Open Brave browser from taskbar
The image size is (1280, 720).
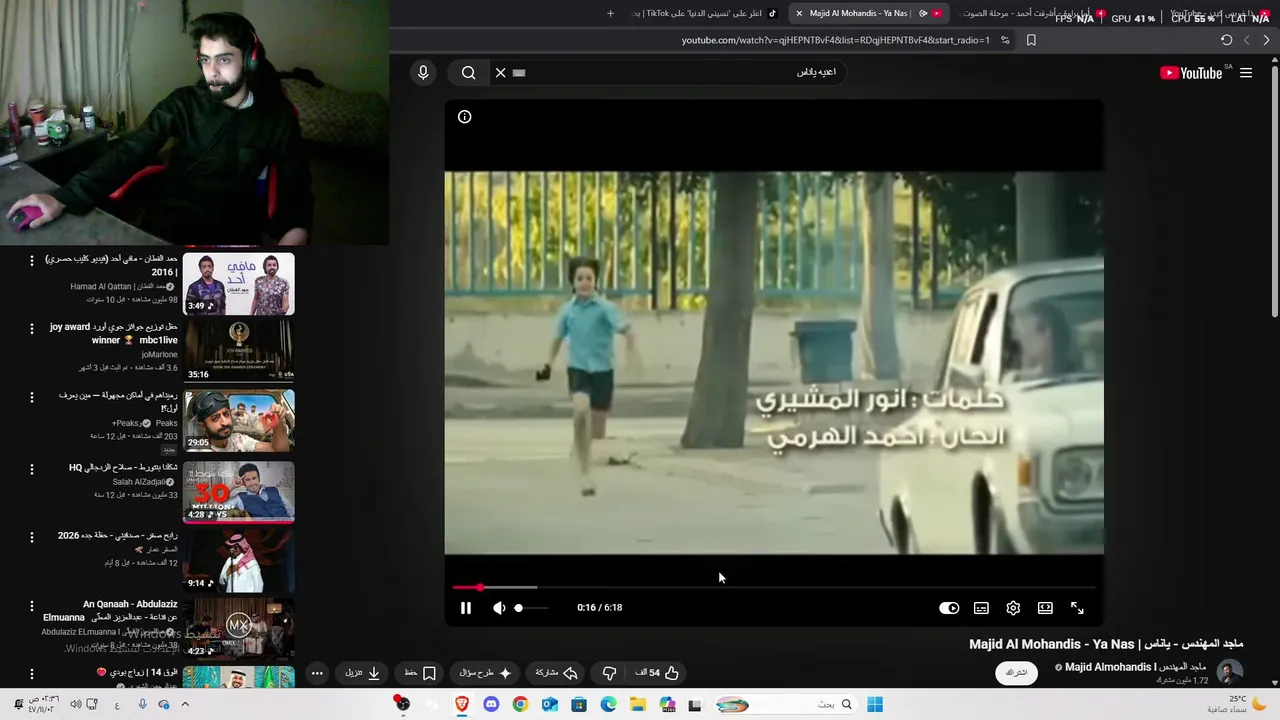462,705
